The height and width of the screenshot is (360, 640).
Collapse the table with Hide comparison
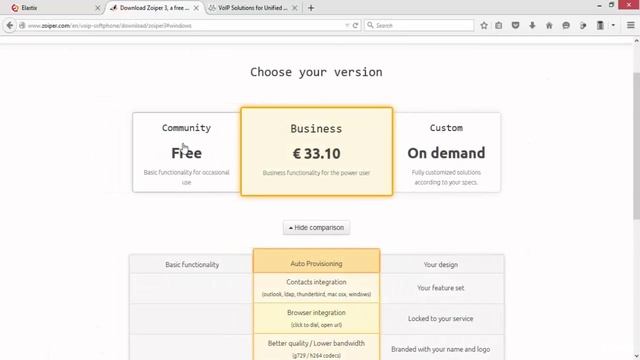point(316,227)
